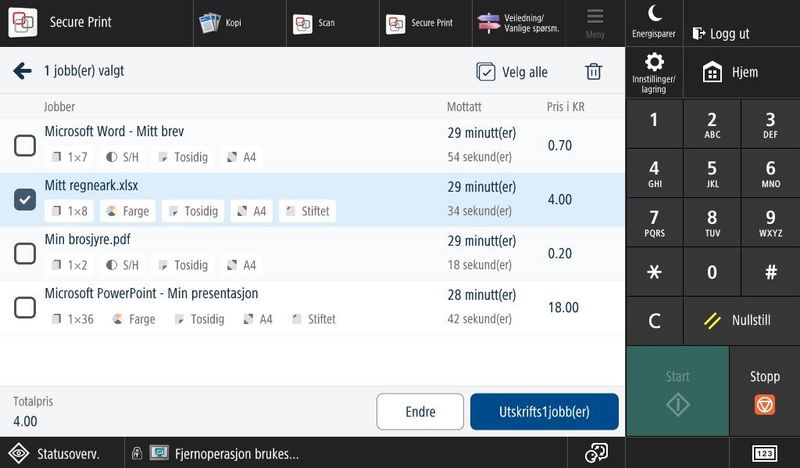Screen dimensions: 800x468
Task: Open Statusoverv. status monitor
Action: pos(62,453)
